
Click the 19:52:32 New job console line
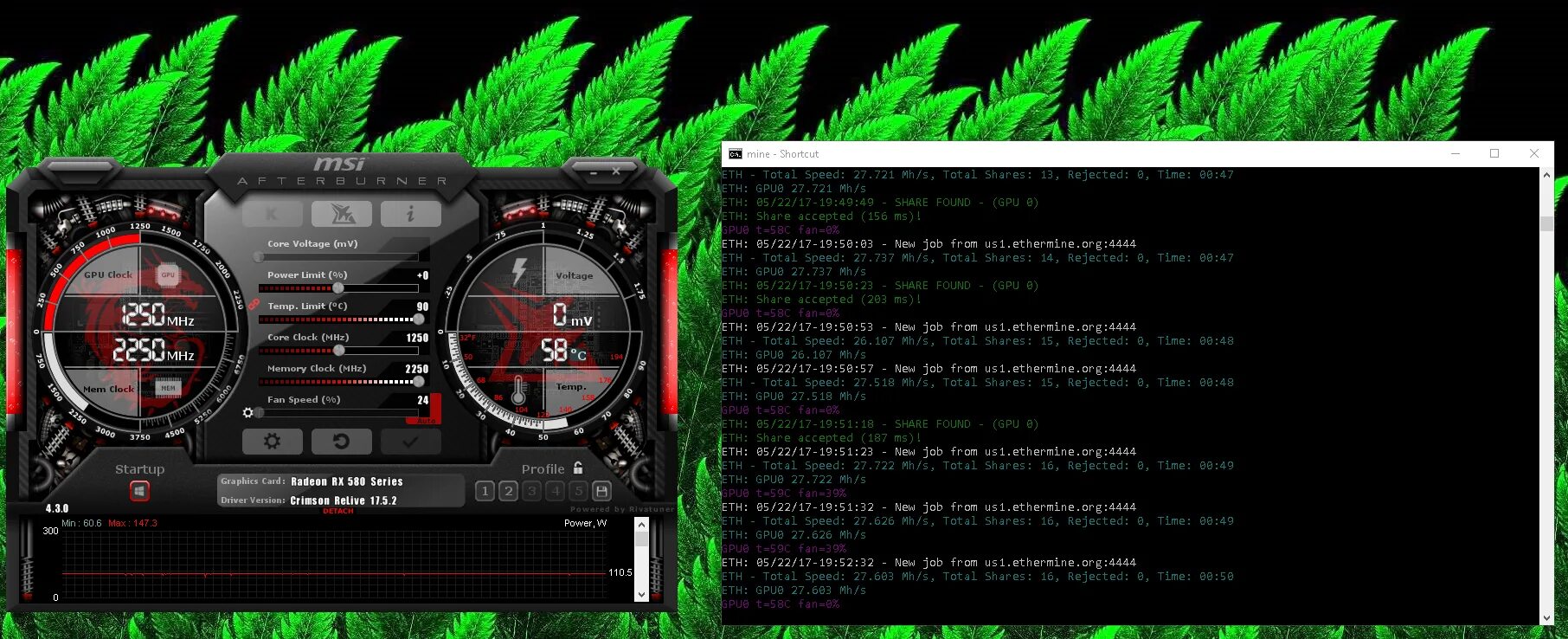tap(929, 563)
